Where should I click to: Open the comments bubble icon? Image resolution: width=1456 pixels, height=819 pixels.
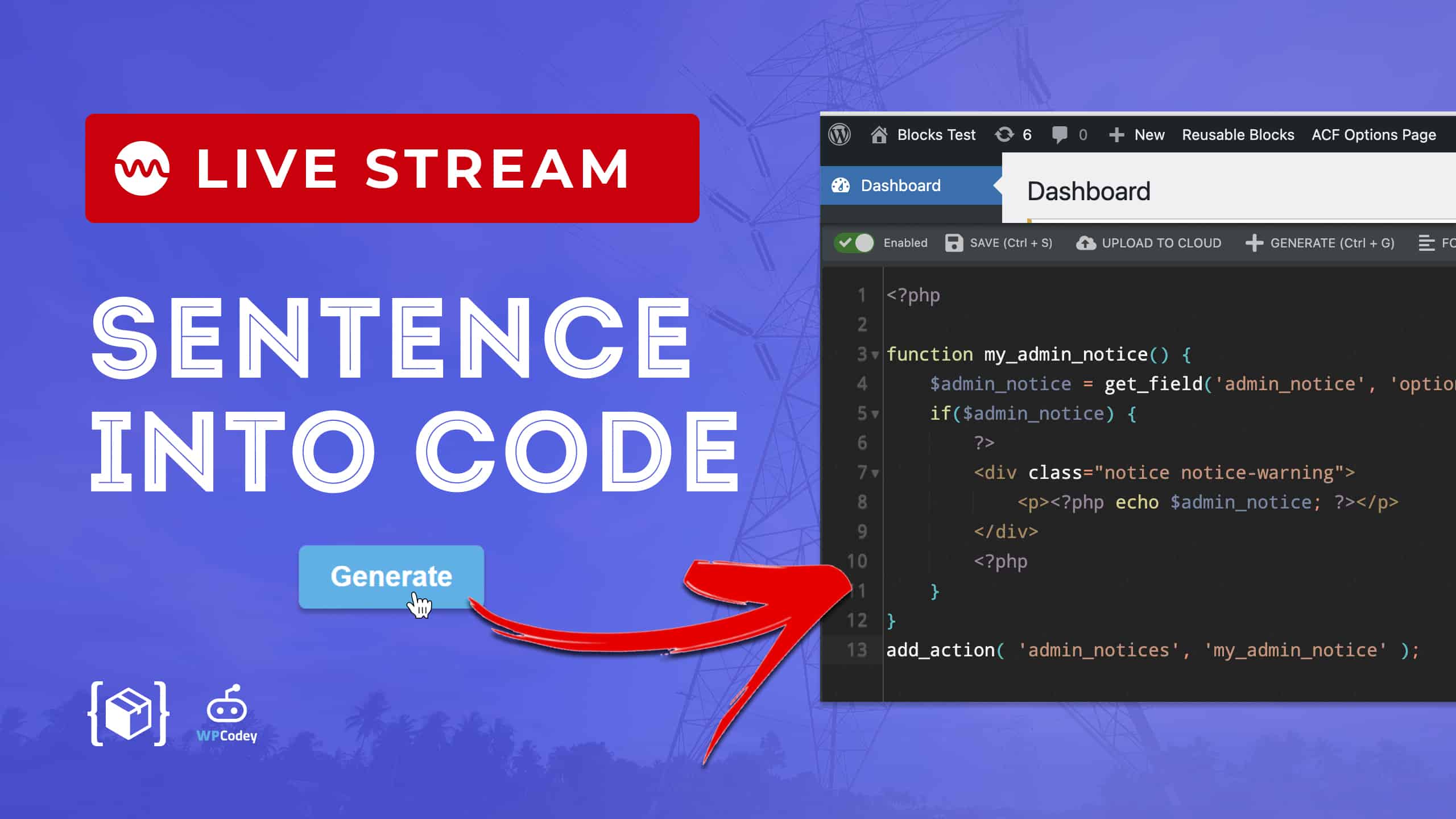[x=1060, y=135]
